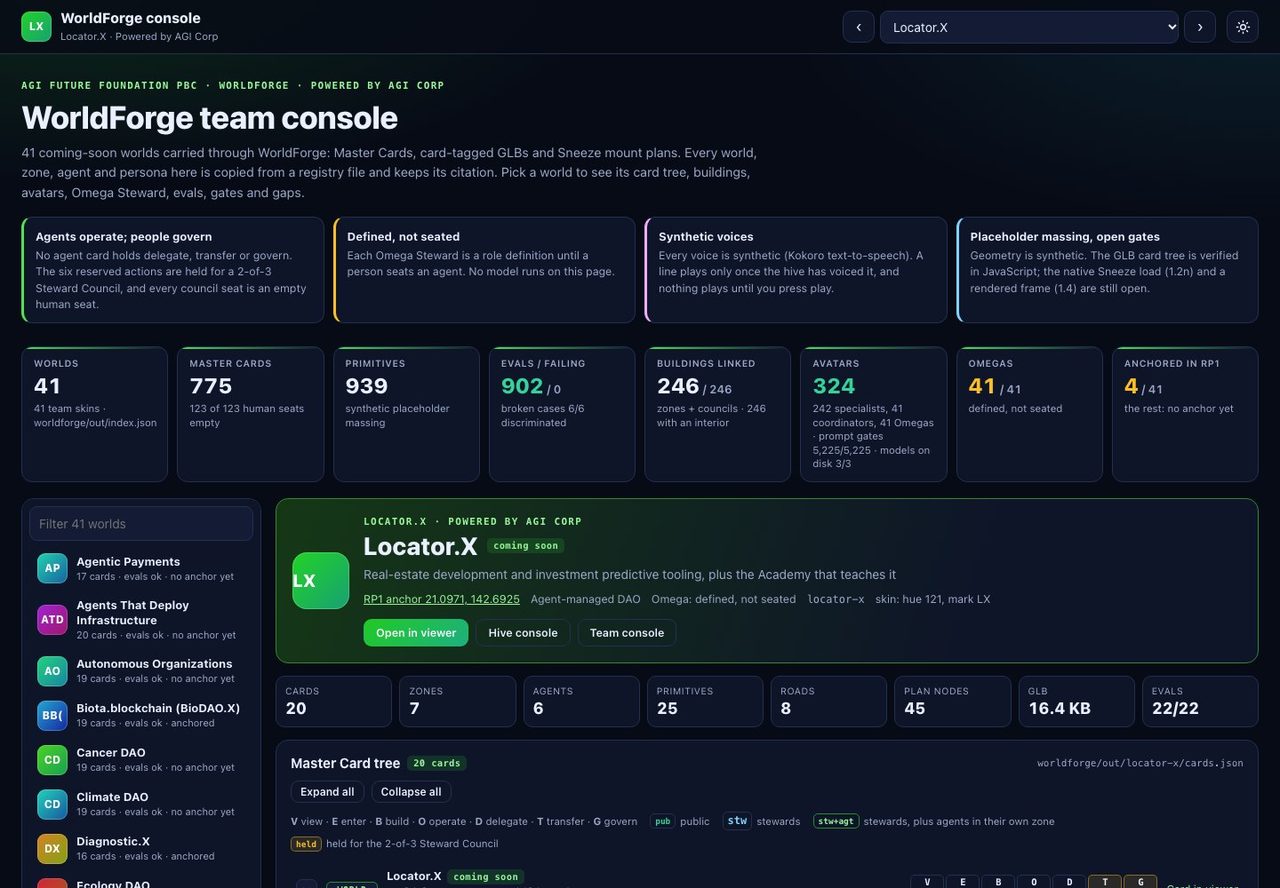Click the Cancer DAO CD icon
Viewport: 1280px width, 888px height.
[x=52, y=760]
